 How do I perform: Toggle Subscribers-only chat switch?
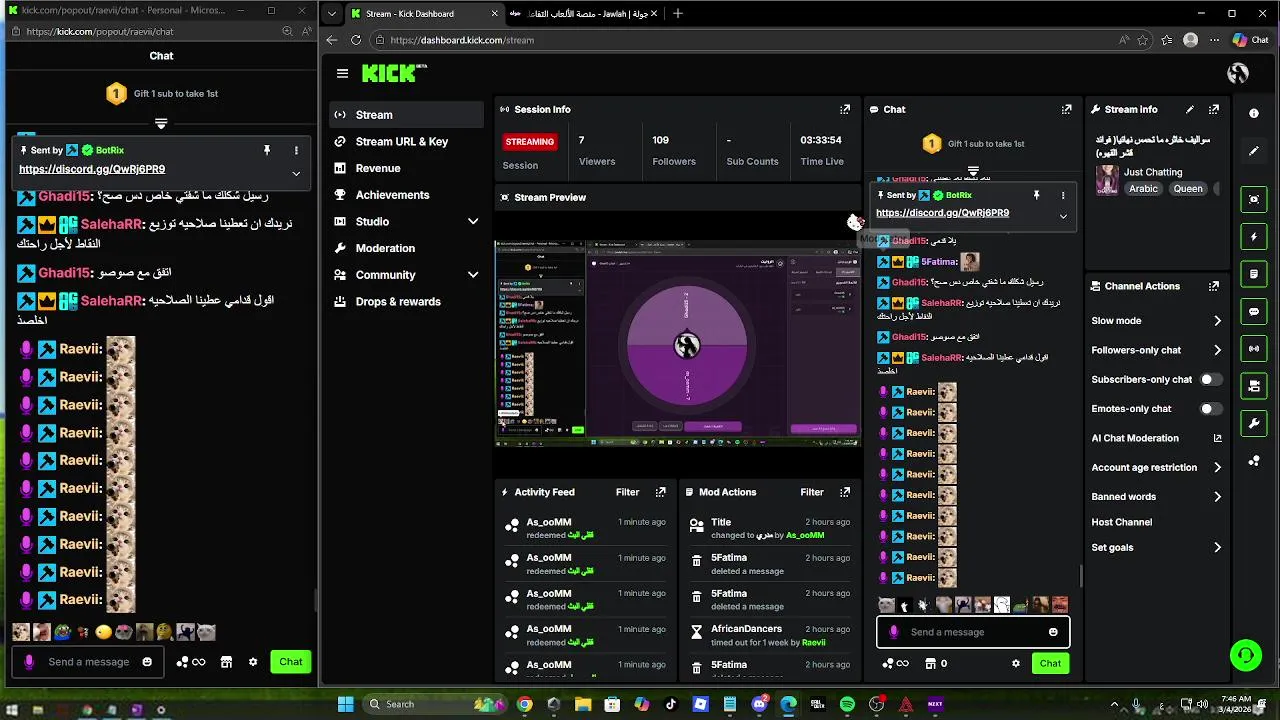coord(1211,379)
